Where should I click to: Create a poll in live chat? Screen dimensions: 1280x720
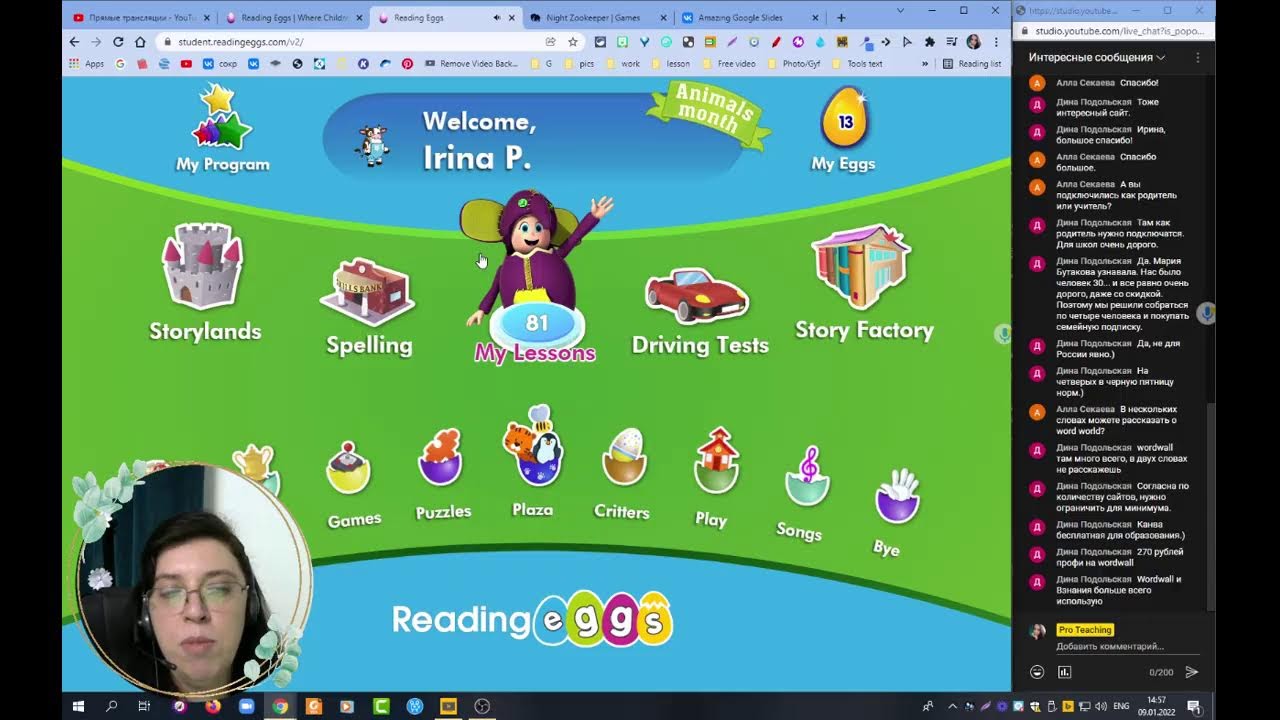(x=1064, y=672)
